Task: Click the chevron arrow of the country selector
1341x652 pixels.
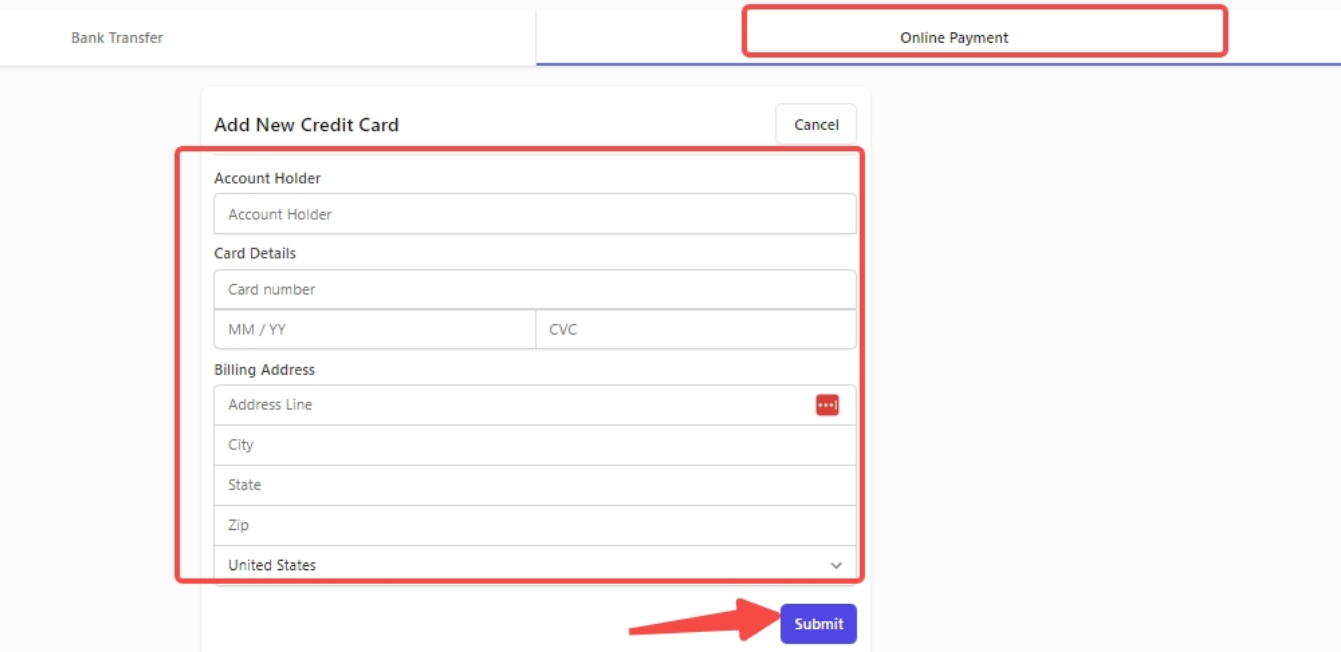Action: (x=836, y=565)
